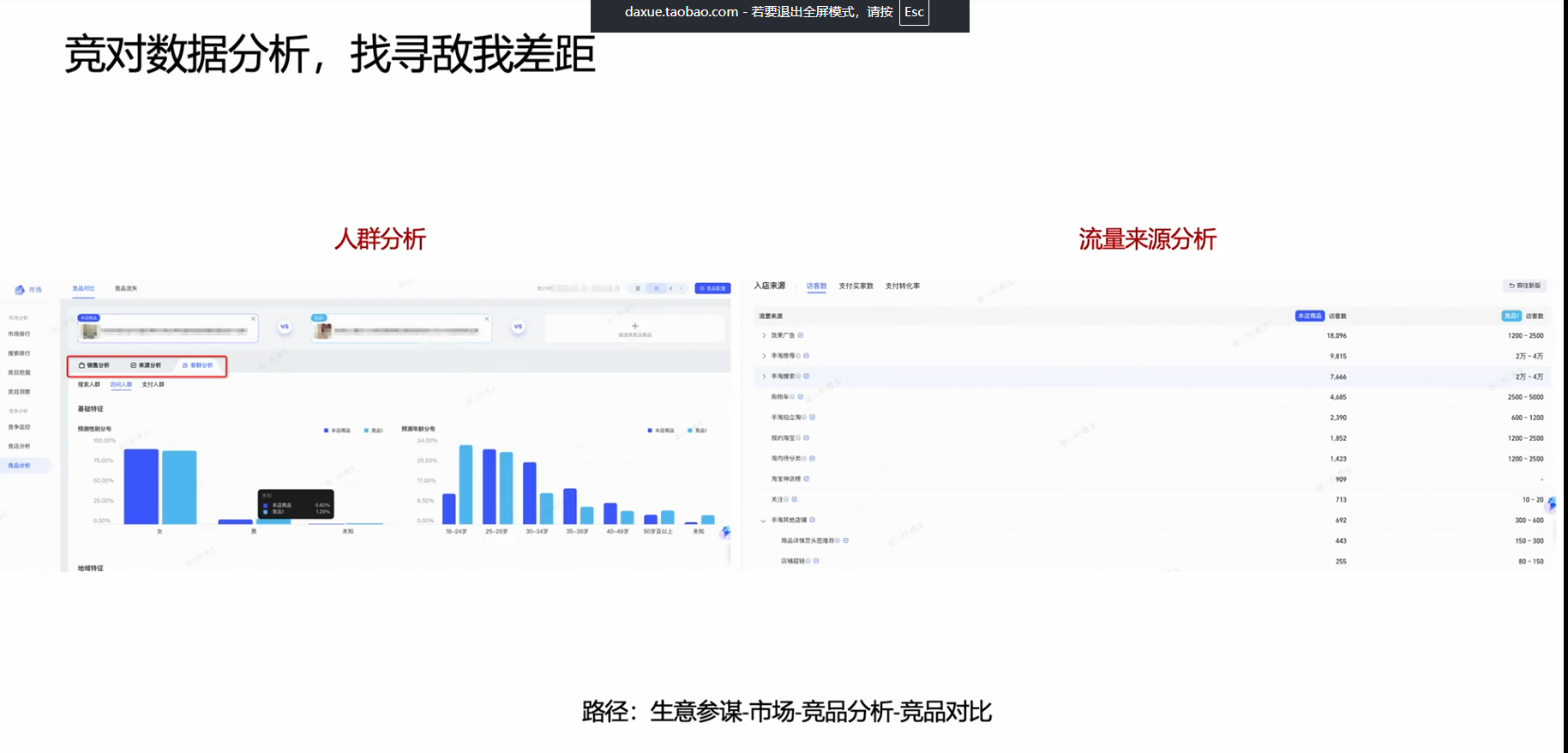Toggle 本店商品 legend in gender chart
Image resolution: width=1568 pixels, height=753 pixels.
coord(337,431)
